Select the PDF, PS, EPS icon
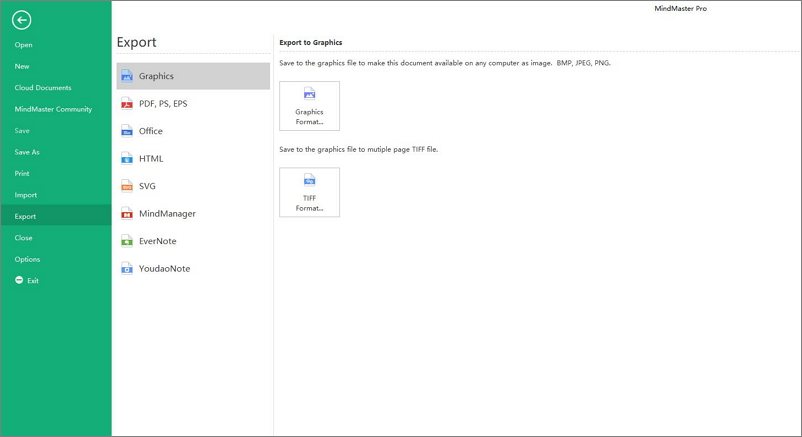Screen dimensions: 802x437 click(127, 104)
